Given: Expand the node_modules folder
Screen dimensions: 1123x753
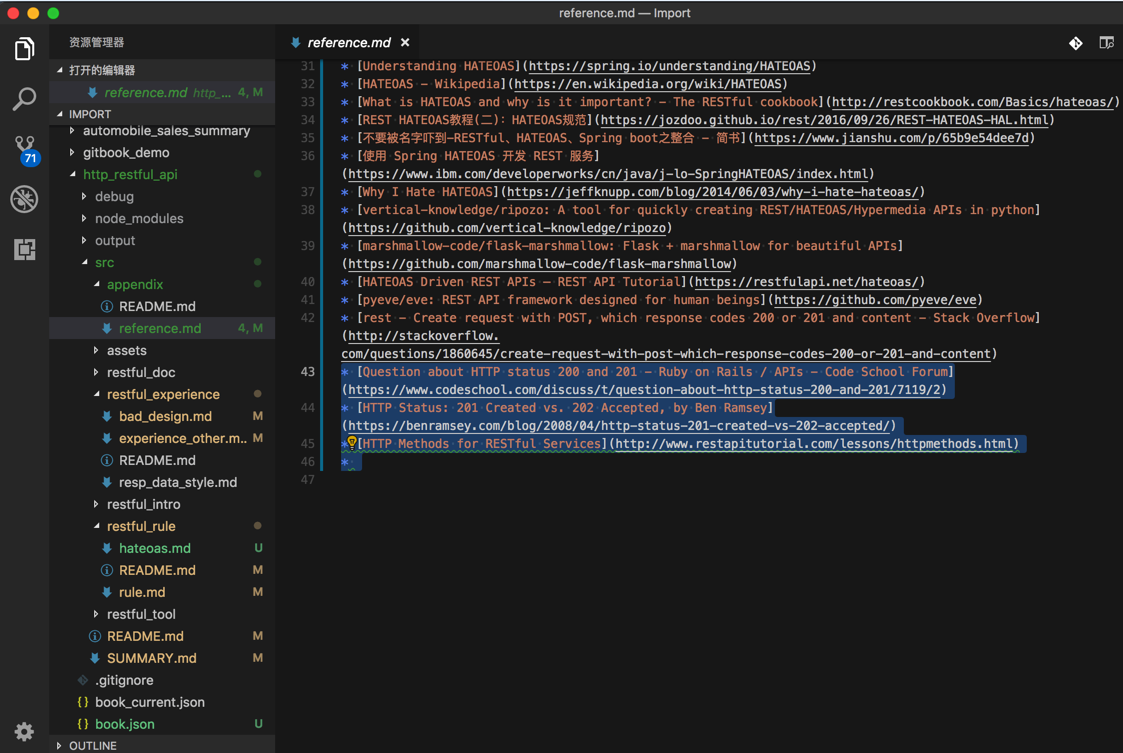Looking at the screenshot, I should pos(138,219).
